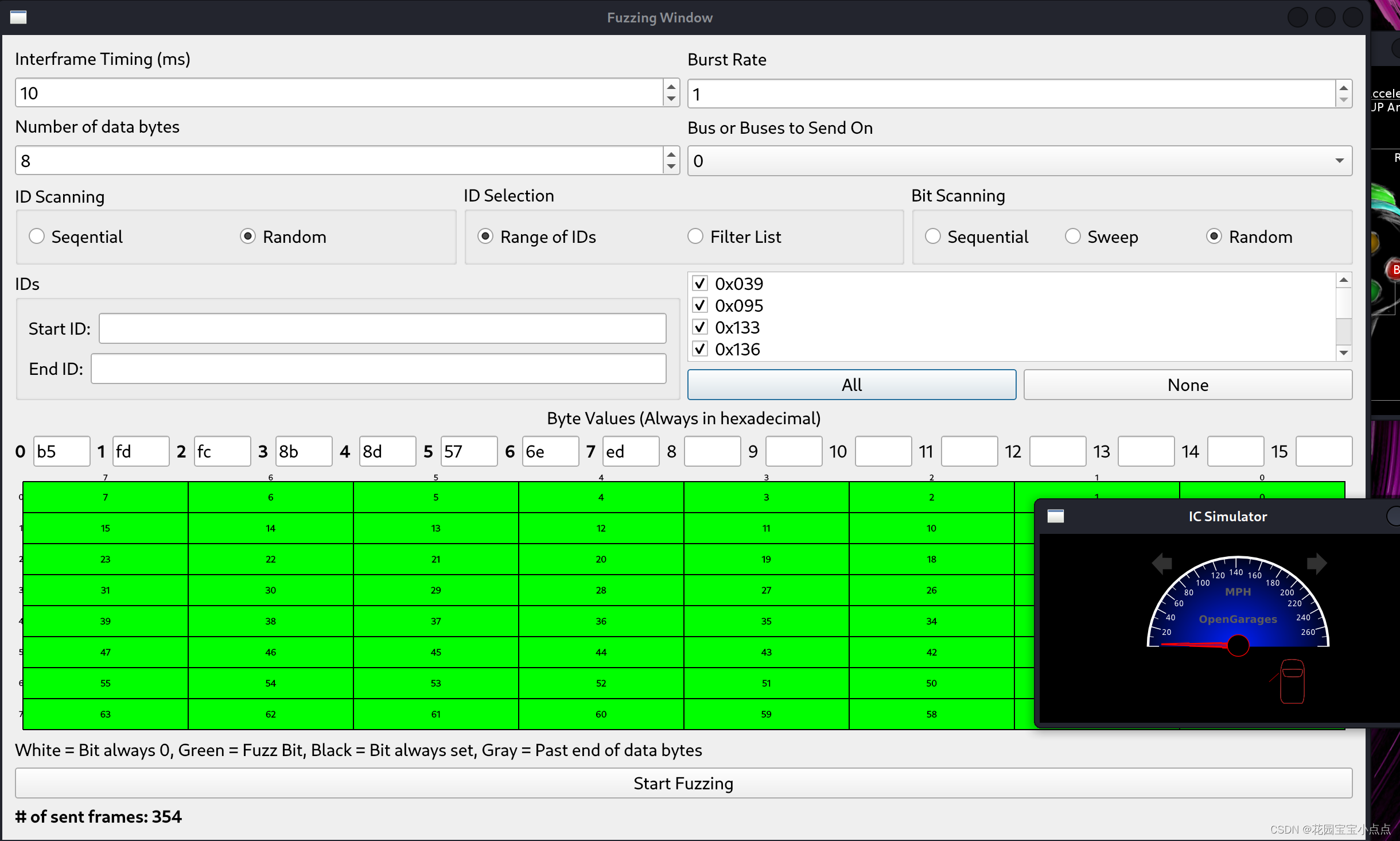
Task: Click the Start ID input field
Action: [382, 327]
